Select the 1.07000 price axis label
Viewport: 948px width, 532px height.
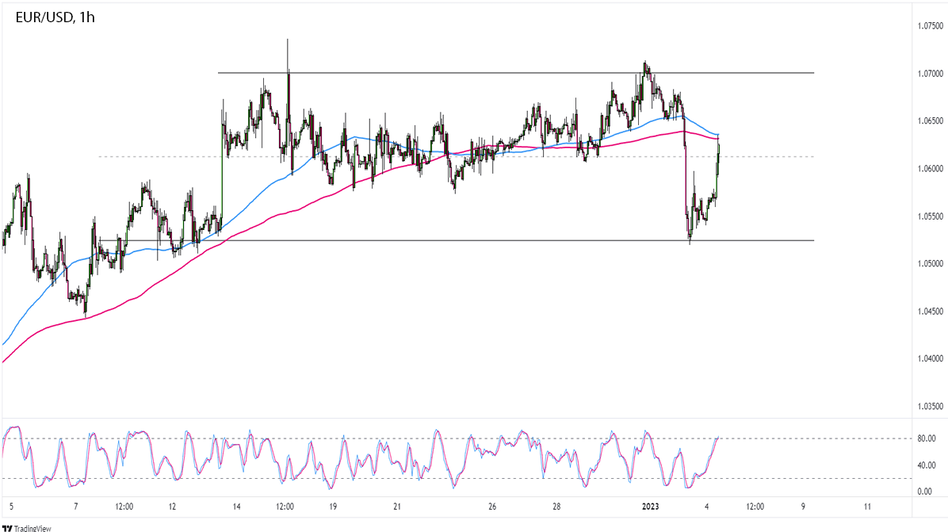click(x=930, y=74)
